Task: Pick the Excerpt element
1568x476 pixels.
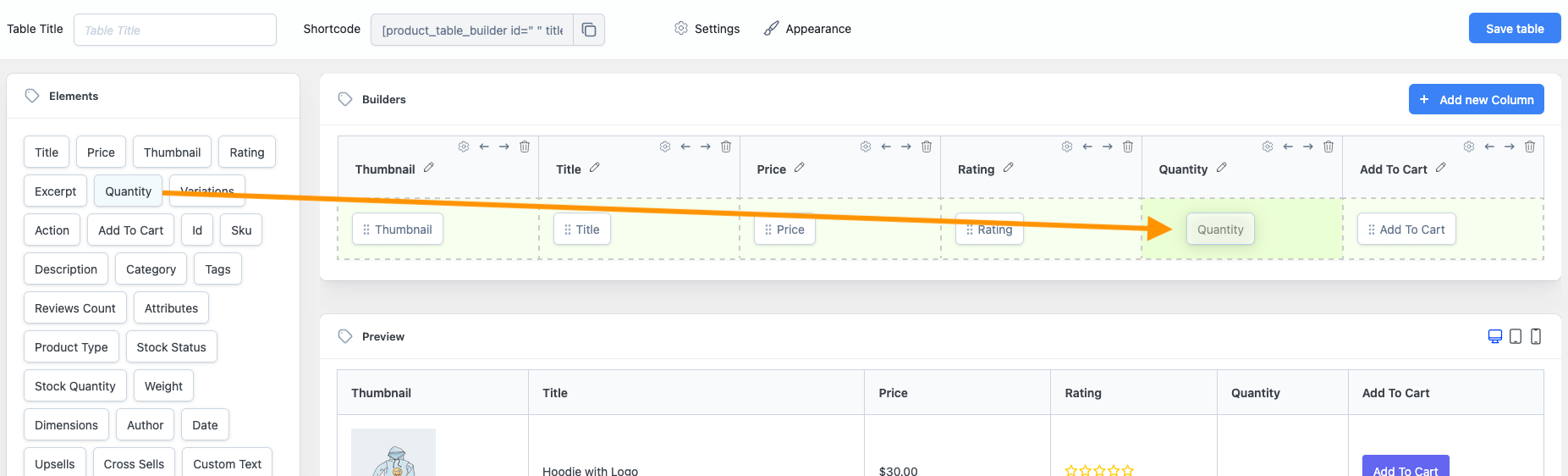Action: pyautogui.click(x=55, y=191)
